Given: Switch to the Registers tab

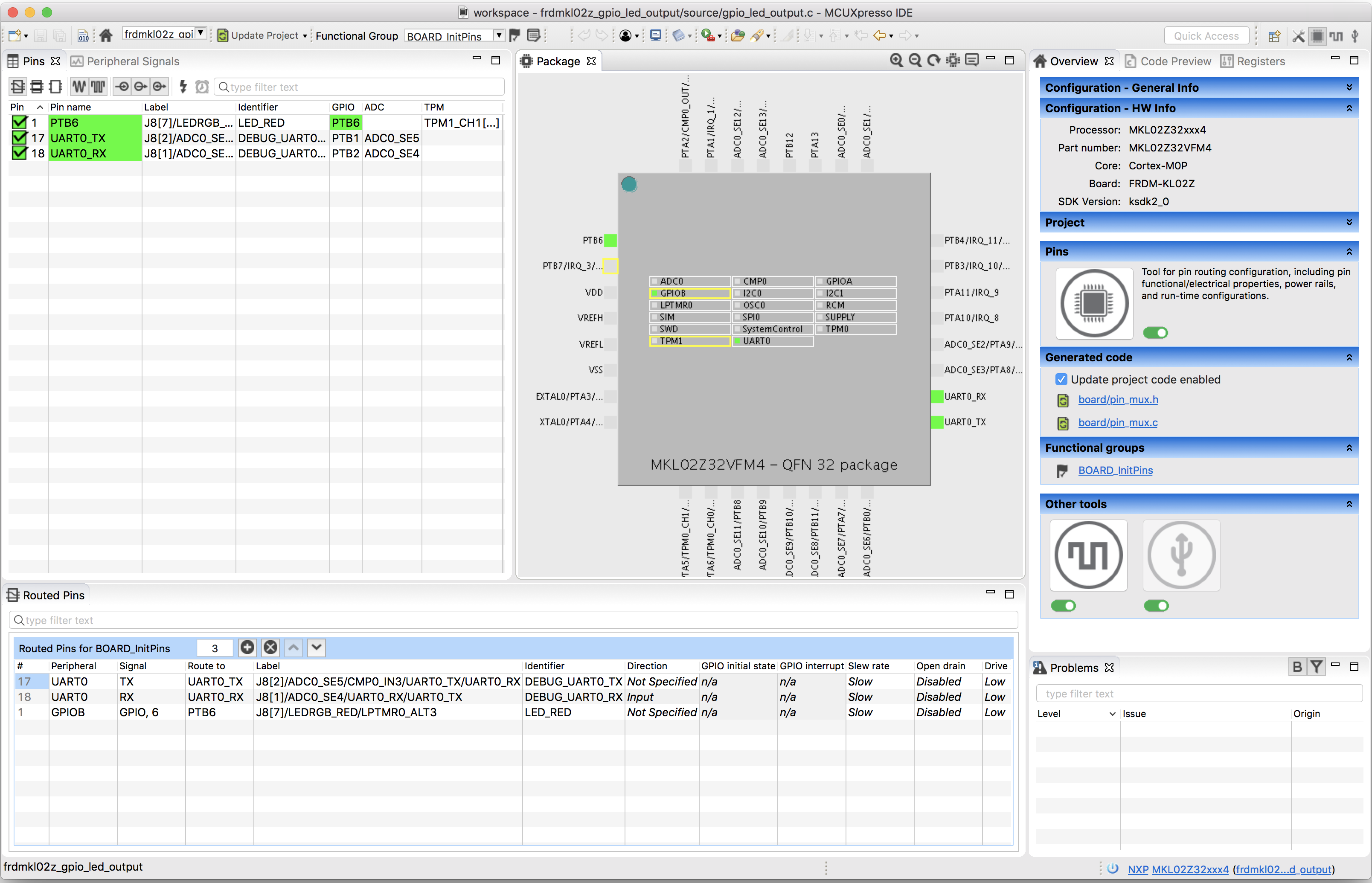Looking at the screenshot, I should coord(1253,61).
